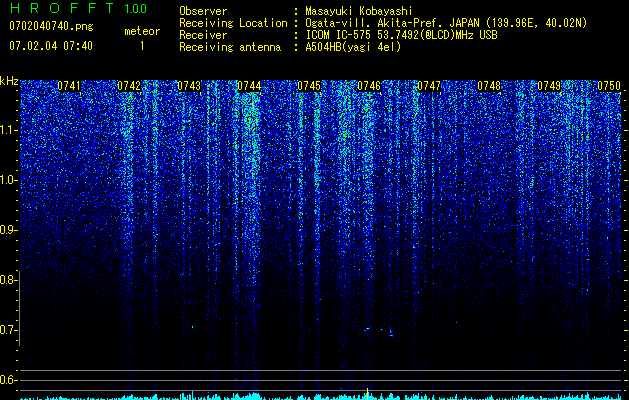Image resolution: width=629 pixels, height=400 pixels.
Task: Click the 0742 time marker
Action: [129, 86]
